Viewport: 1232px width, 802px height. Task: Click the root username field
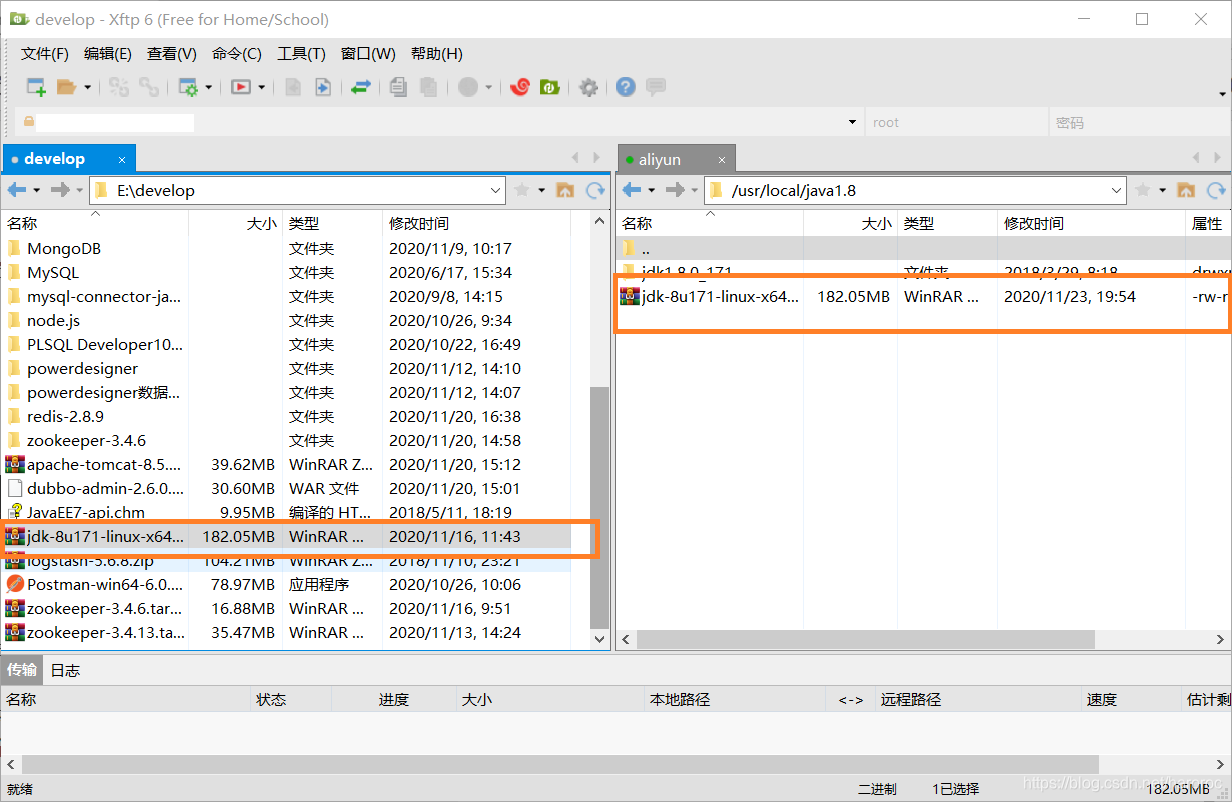pyautogui.click(x=955, y=122)
